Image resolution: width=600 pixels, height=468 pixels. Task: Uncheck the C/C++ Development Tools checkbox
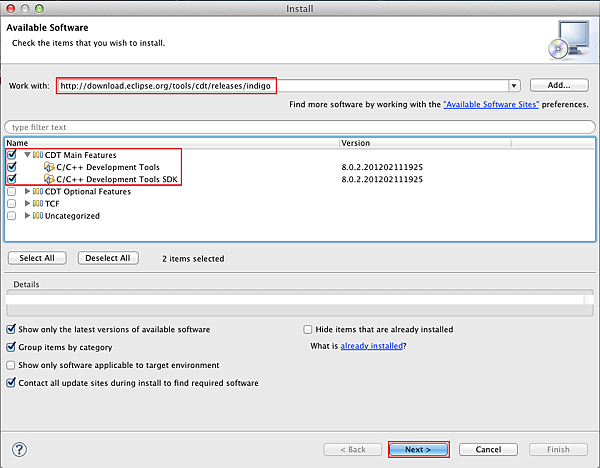point(12,167)
